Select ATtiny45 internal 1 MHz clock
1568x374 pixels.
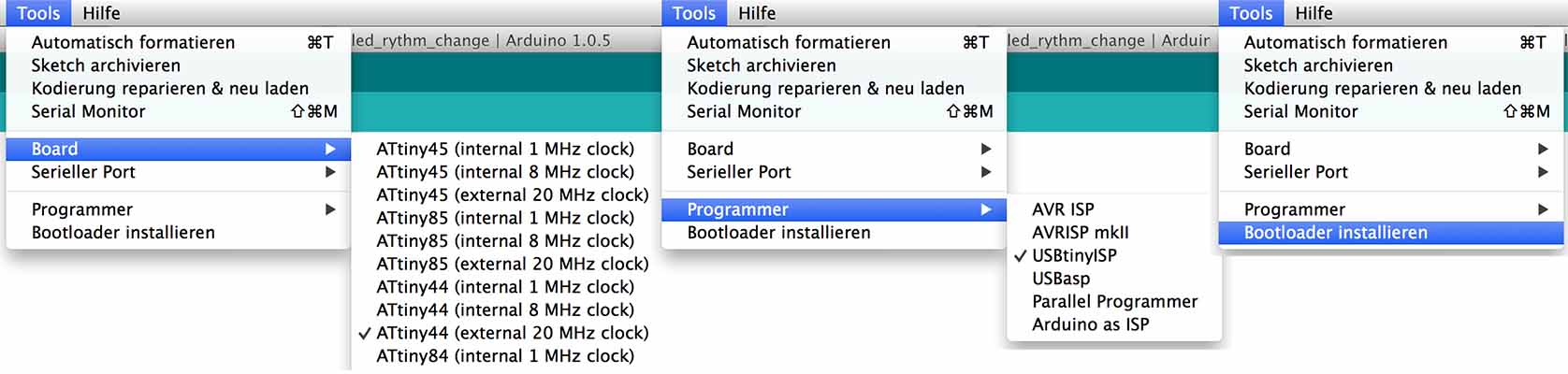click(x=504, y=149)
